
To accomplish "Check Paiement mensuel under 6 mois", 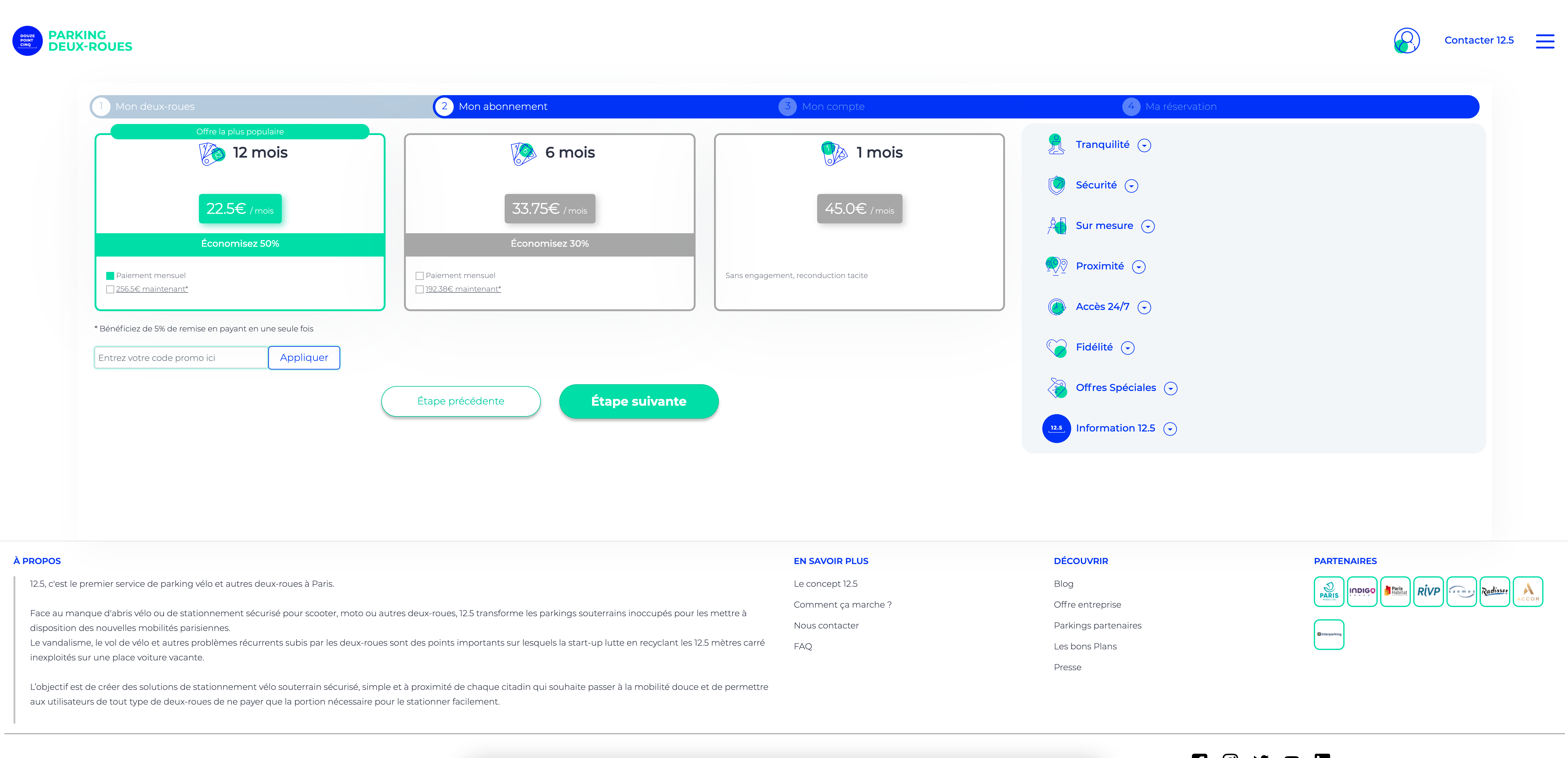I will [x=419, y=276].
